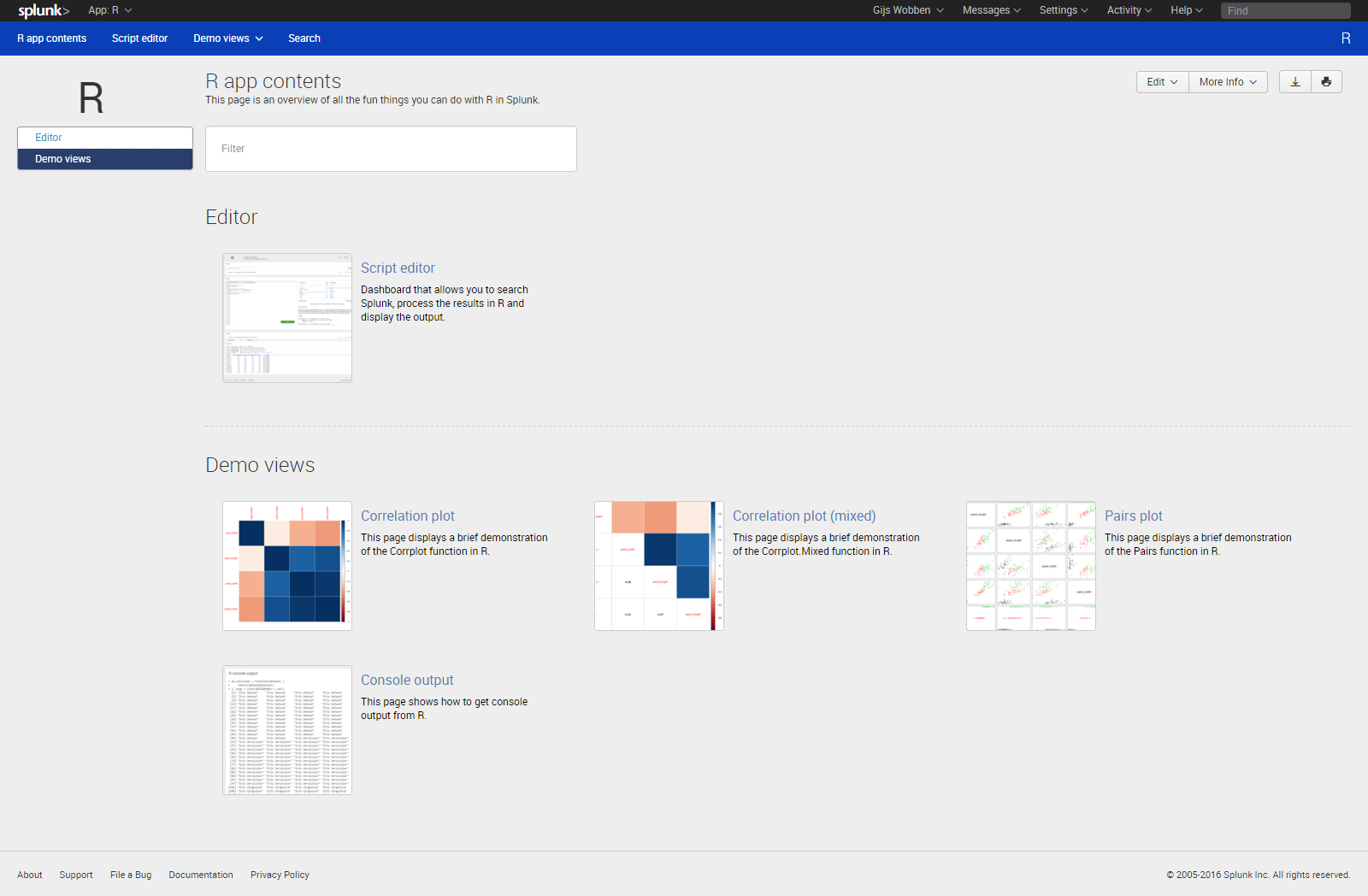
Task: Click the copyright notice text
Action: pyautogui.click(x=1259, y=875)
